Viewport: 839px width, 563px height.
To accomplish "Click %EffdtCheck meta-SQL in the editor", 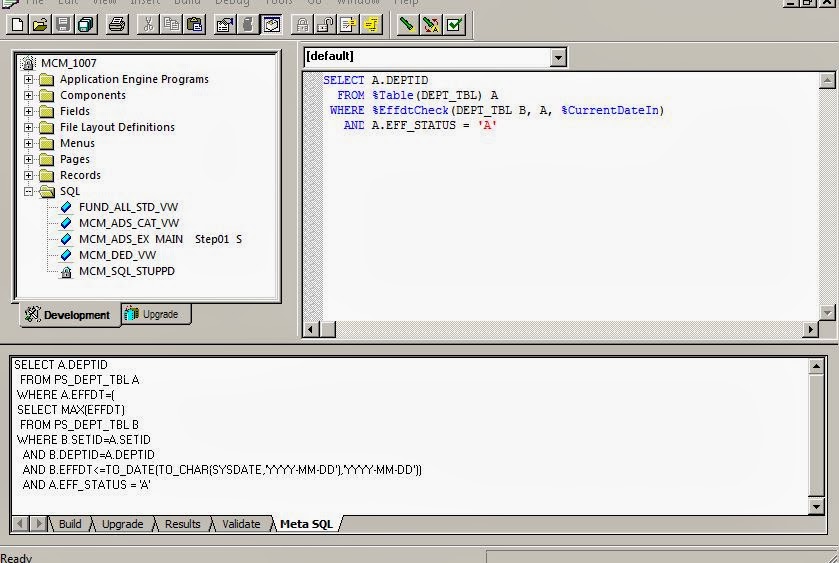I will [410, 110].
